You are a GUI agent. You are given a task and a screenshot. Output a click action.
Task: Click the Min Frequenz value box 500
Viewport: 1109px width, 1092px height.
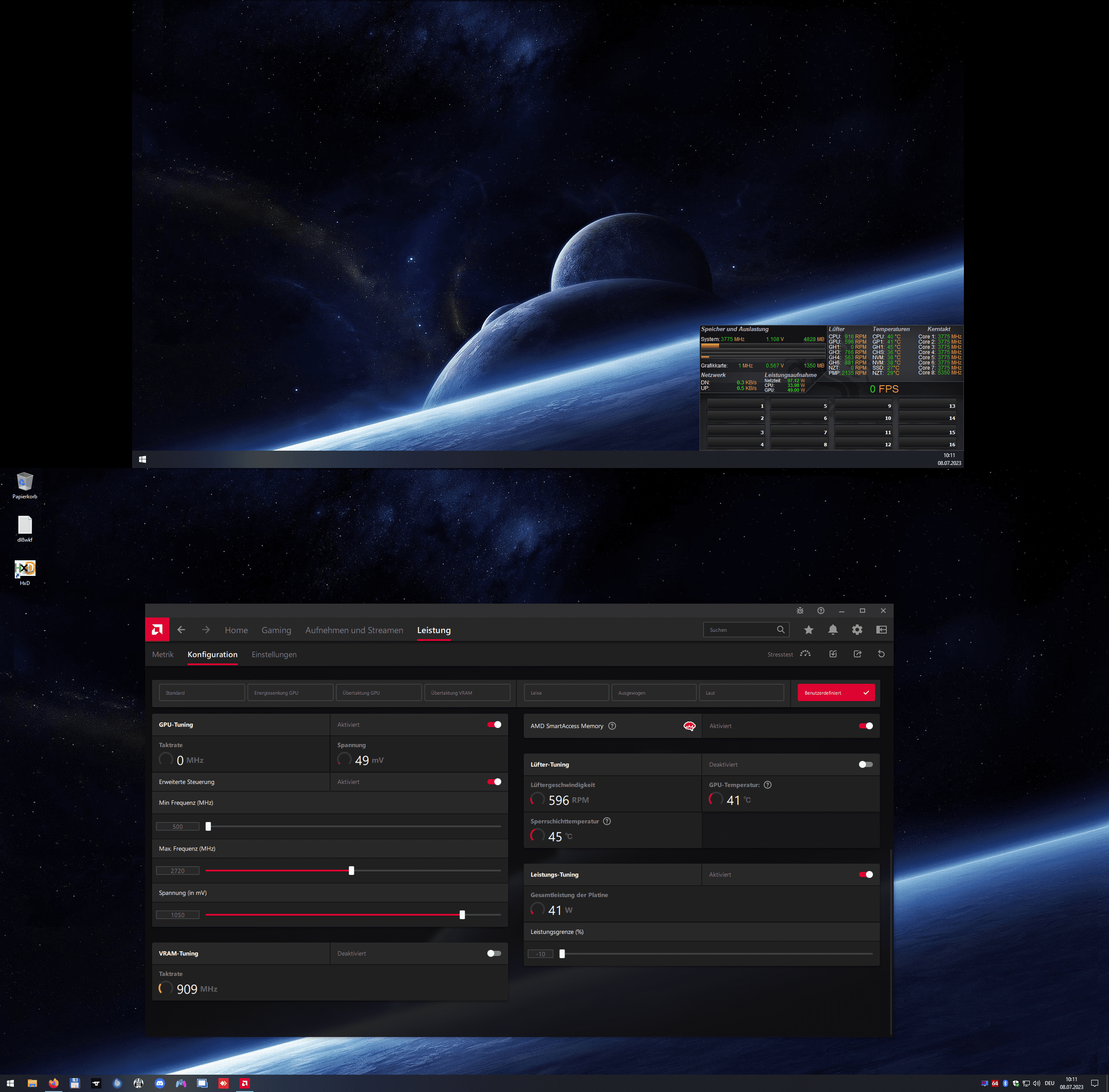tap(178, 826)
